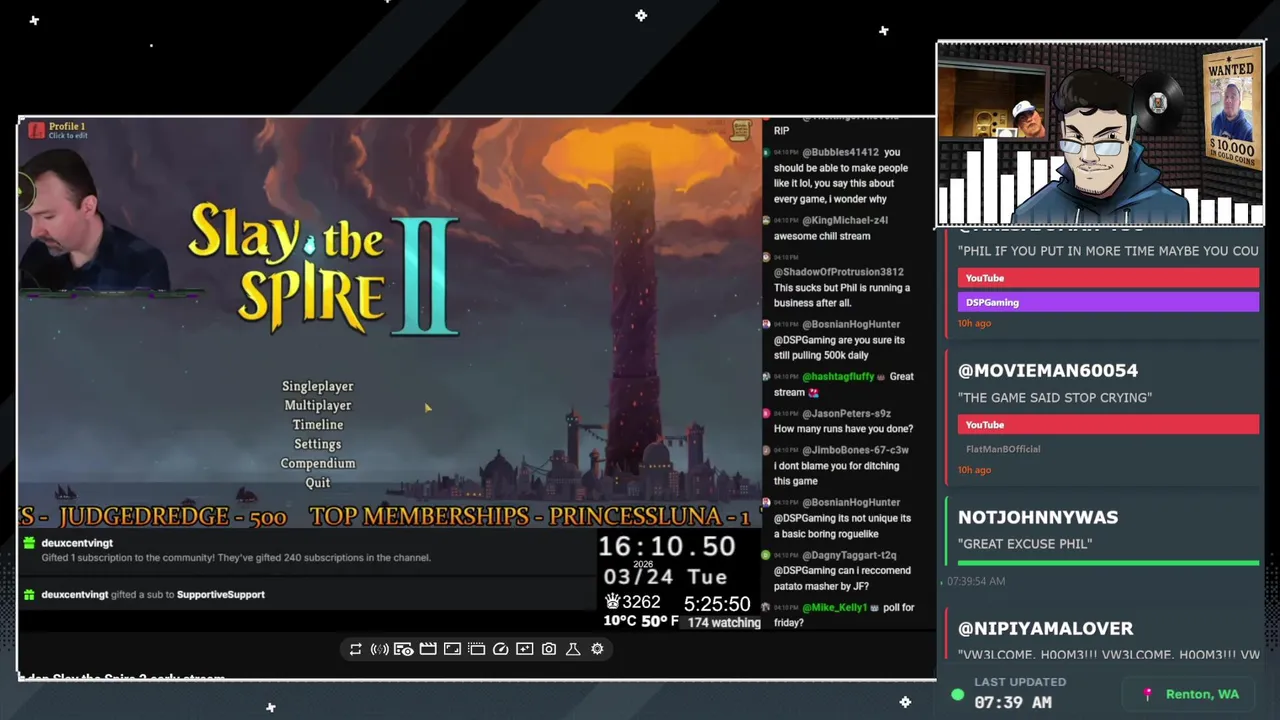Viewport: 1280px width, 720px height.
Task: Click chat username @JasonPeters-s9z
Action: [x=846, y=413]
